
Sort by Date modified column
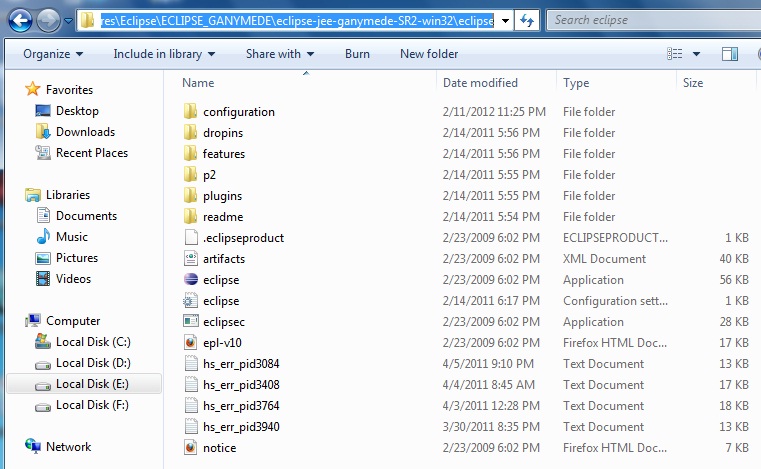[480, 83]
